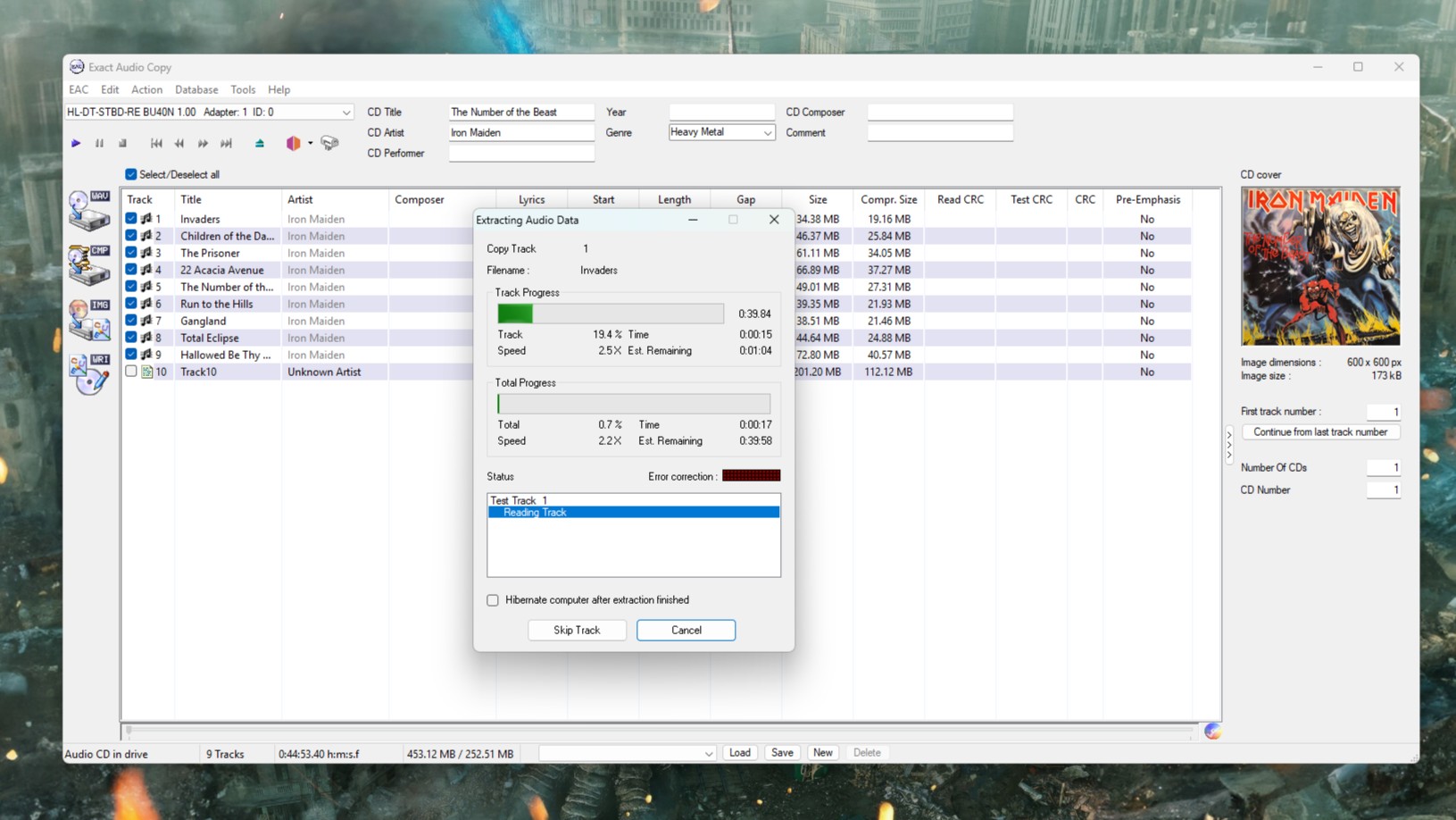
Task: Click the Total Progress bar
Action: [634, 404]
